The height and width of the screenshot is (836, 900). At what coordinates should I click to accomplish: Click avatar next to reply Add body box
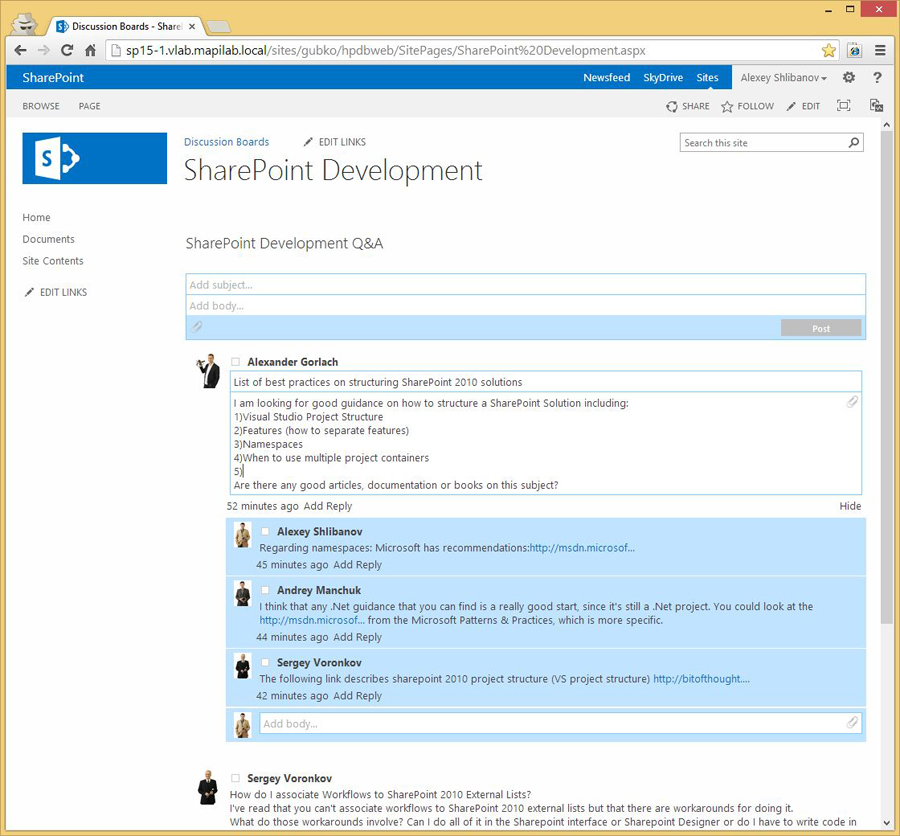(243, 725)
